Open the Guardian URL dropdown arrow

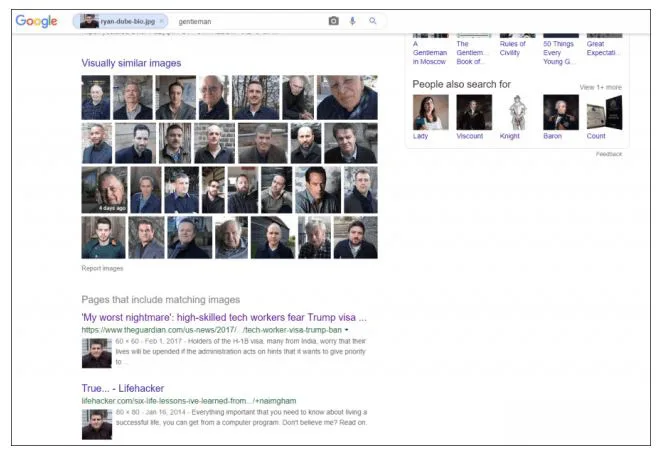coord(346,329)
